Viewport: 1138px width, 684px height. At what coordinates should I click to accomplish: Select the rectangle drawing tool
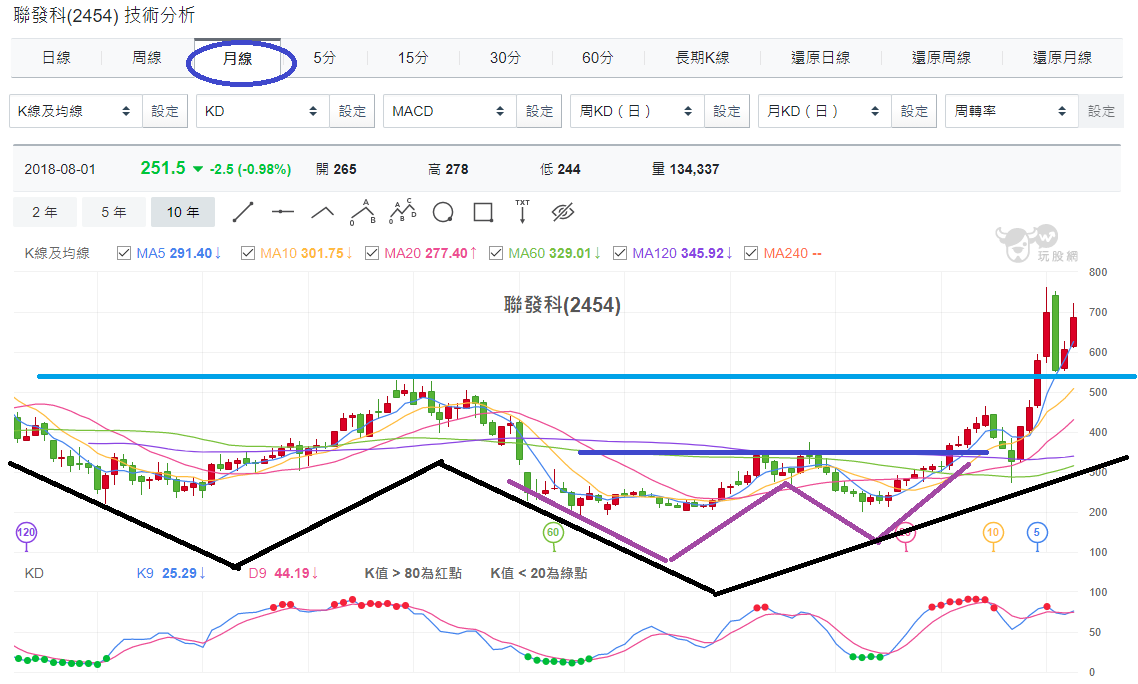click(483, 212)
